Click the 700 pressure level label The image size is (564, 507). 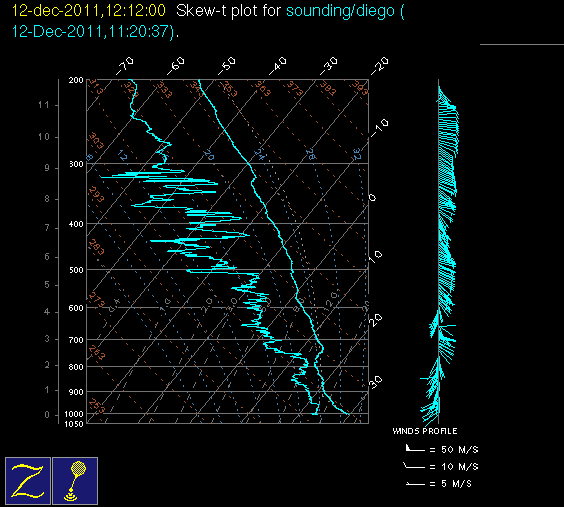coord(76,340)
